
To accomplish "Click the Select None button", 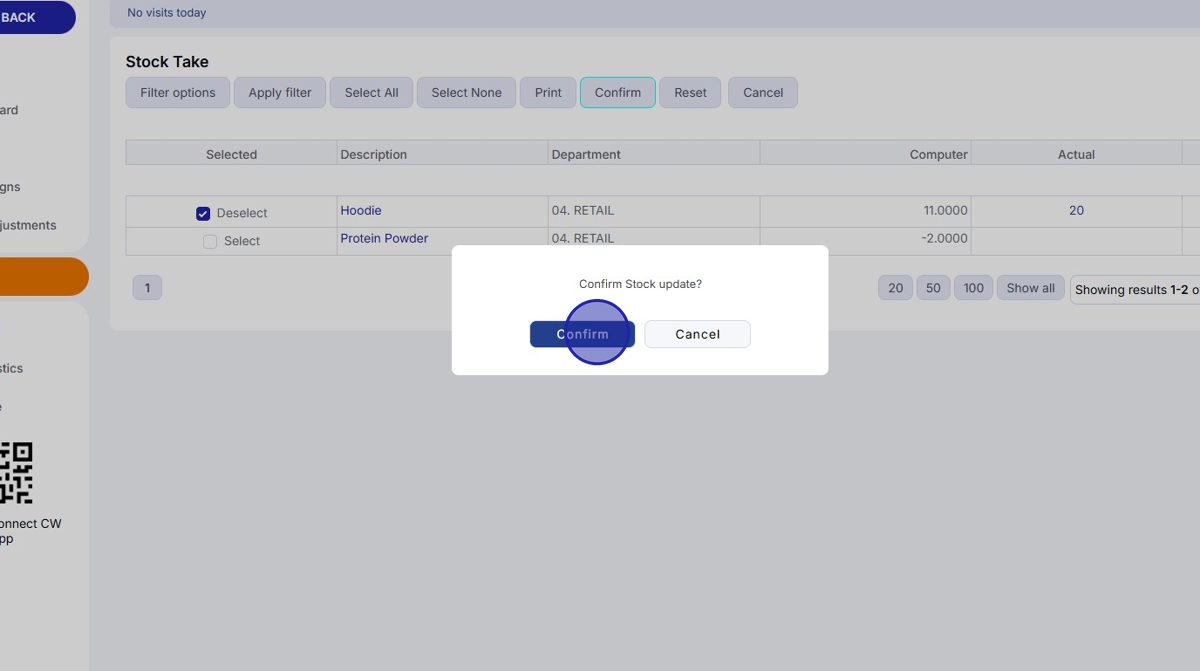I will click(466, 92).
